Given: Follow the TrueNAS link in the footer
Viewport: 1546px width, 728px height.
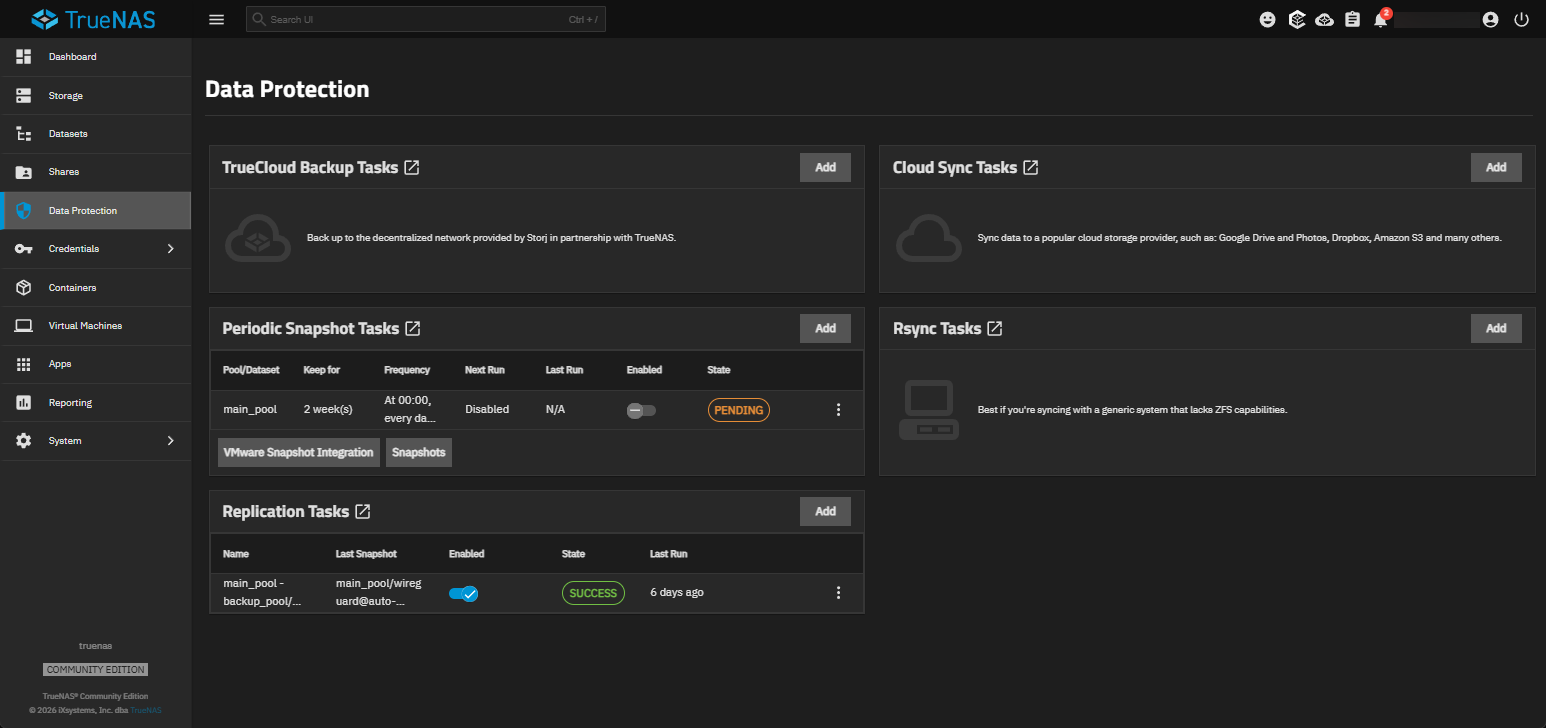Looking at the screenshot, I should [x=146, y=710].
